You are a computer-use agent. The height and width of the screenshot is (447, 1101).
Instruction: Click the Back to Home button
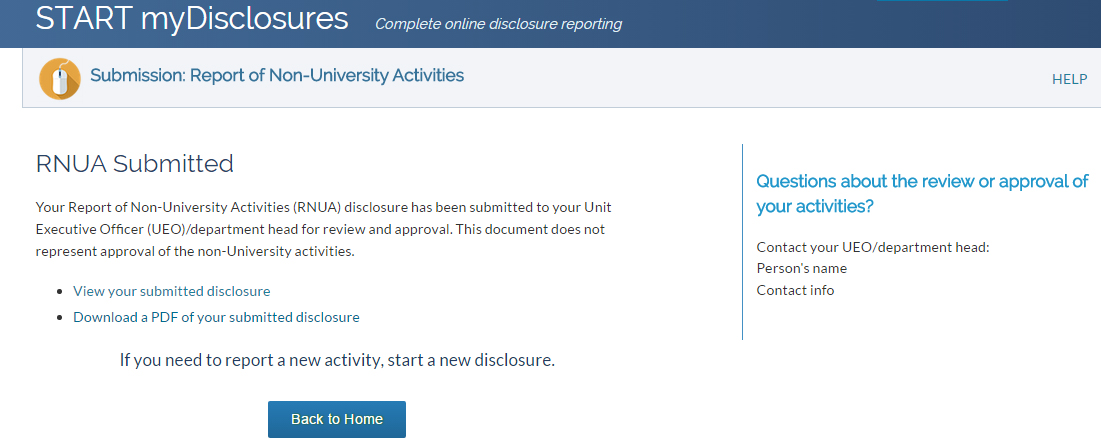click(x=337, y=420)
